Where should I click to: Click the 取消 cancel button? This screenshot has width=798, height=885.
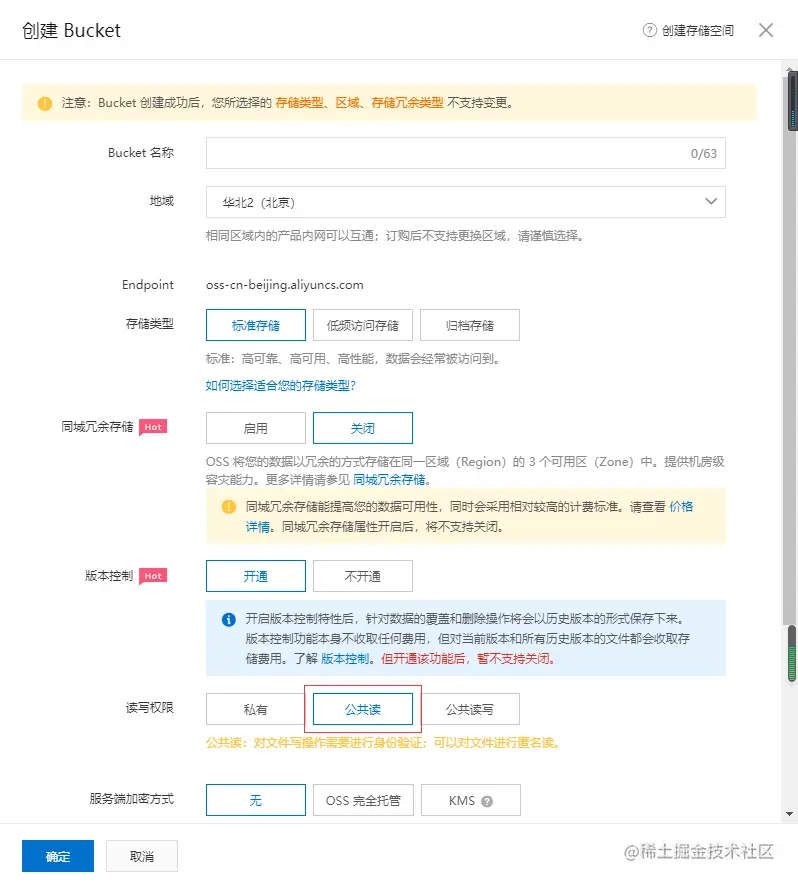point(142,856)
